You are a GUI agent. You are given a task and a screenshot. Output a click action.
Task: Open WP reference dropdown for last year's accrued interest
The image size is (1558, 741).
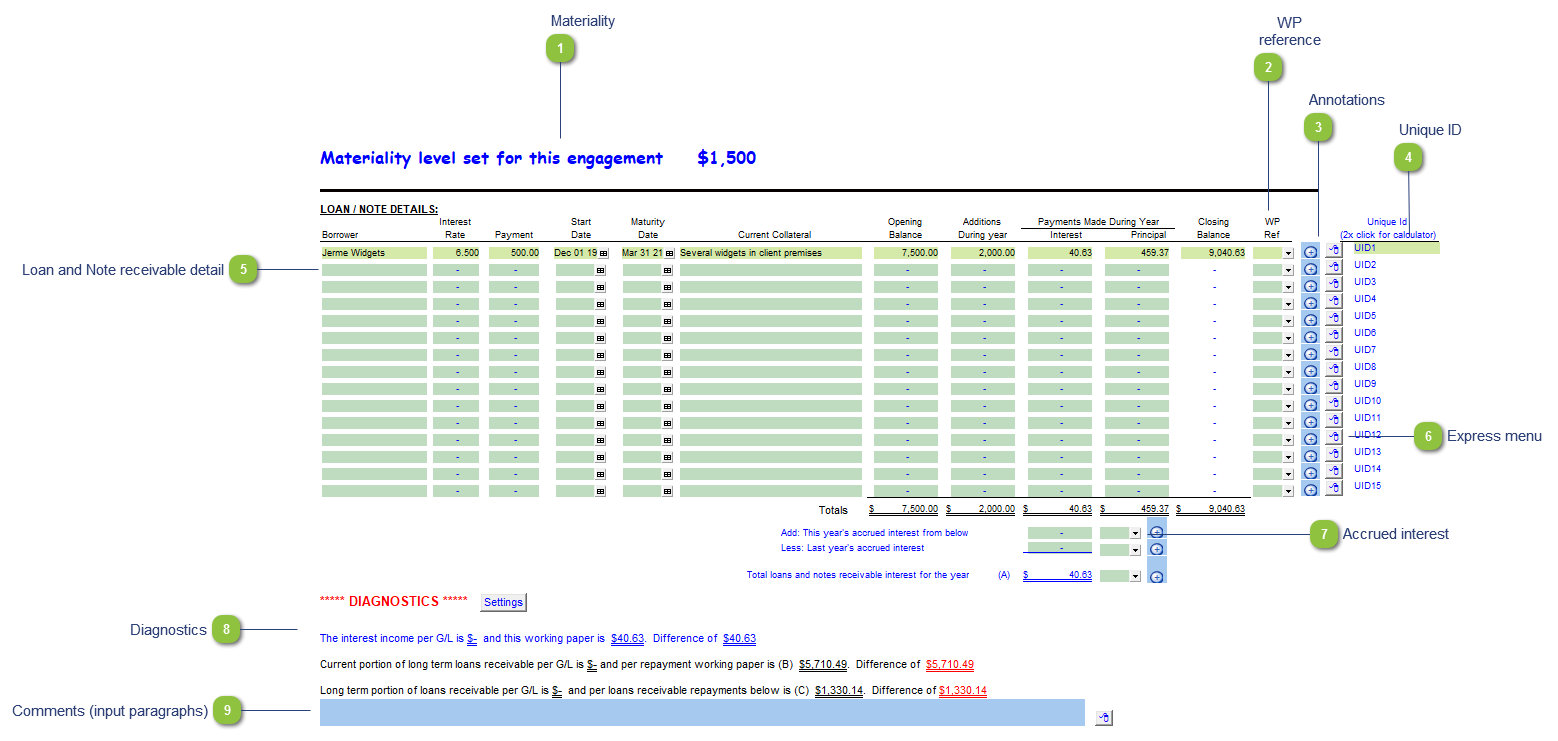pos(1135,550)
